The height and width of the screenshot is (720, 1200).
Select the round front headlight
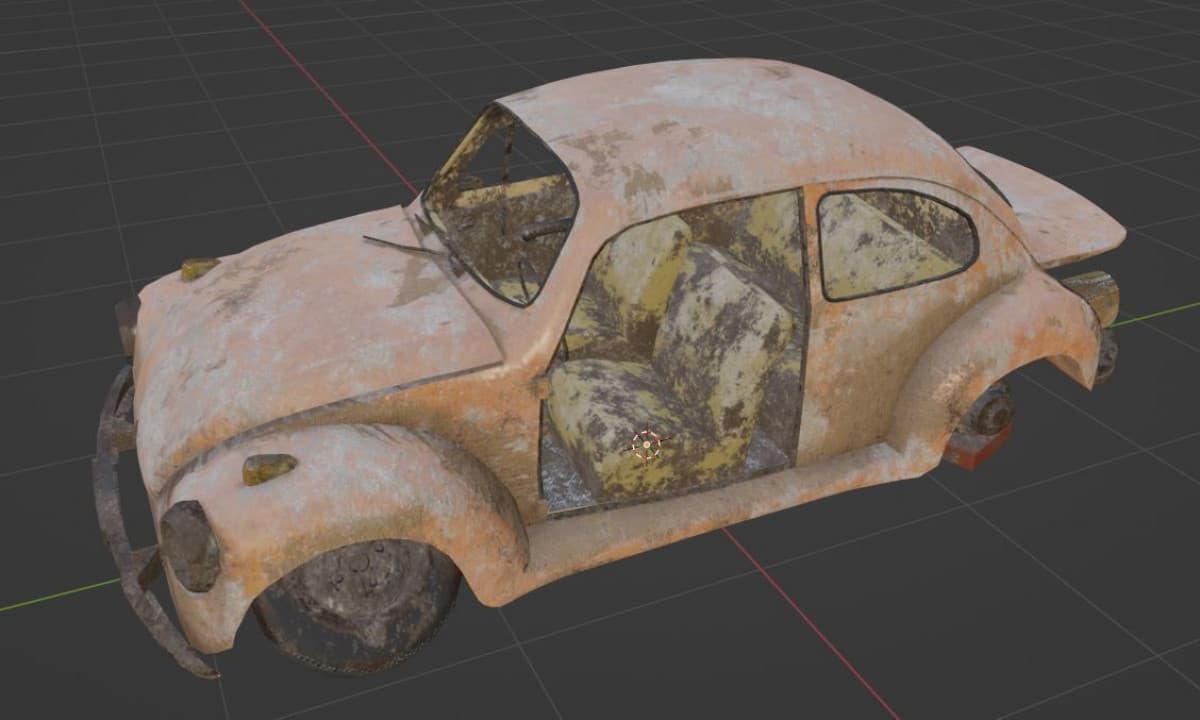tap(190, 545)
